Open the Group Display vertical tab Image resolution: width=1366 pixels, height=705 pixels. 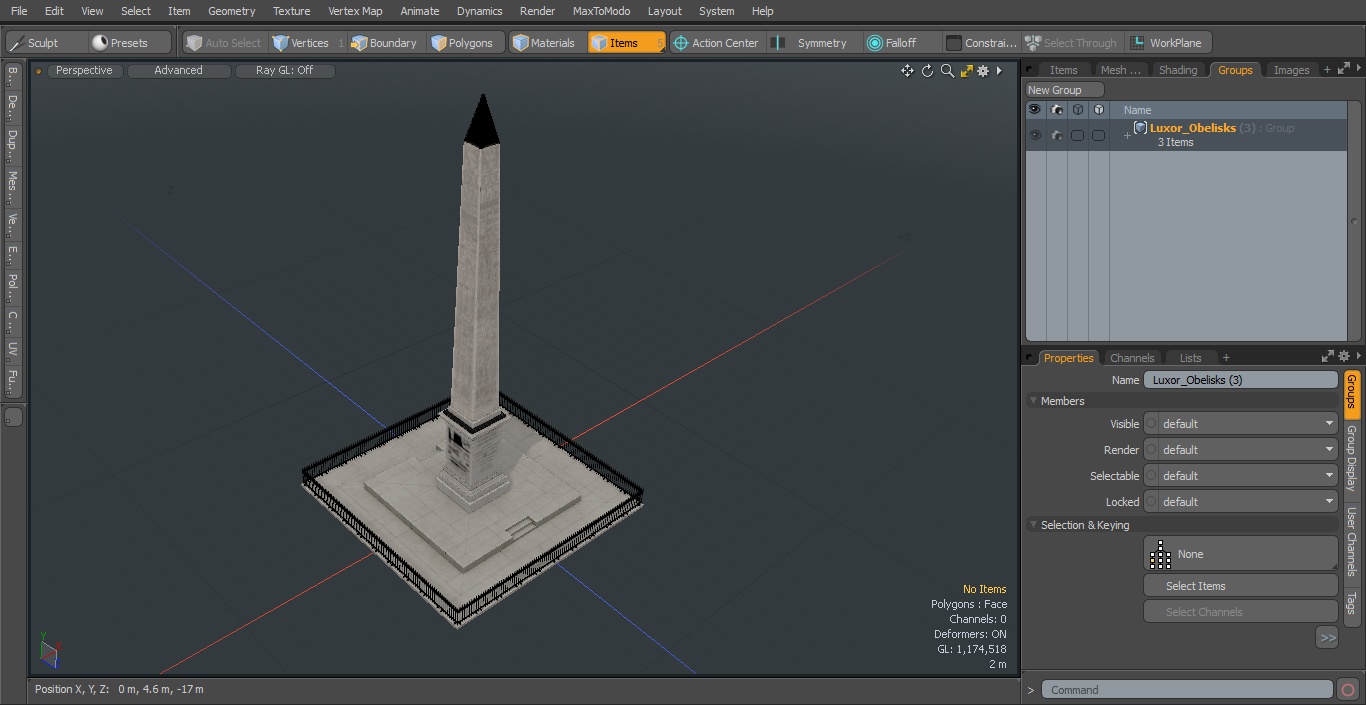1351,458
